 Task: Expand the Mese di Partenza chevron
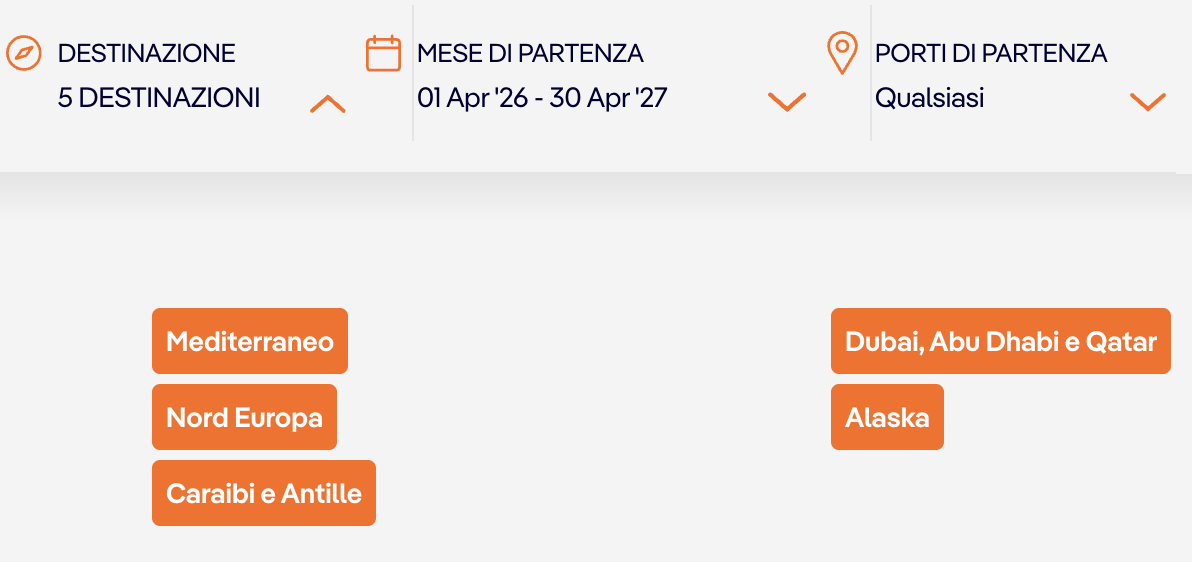(786, 101)
